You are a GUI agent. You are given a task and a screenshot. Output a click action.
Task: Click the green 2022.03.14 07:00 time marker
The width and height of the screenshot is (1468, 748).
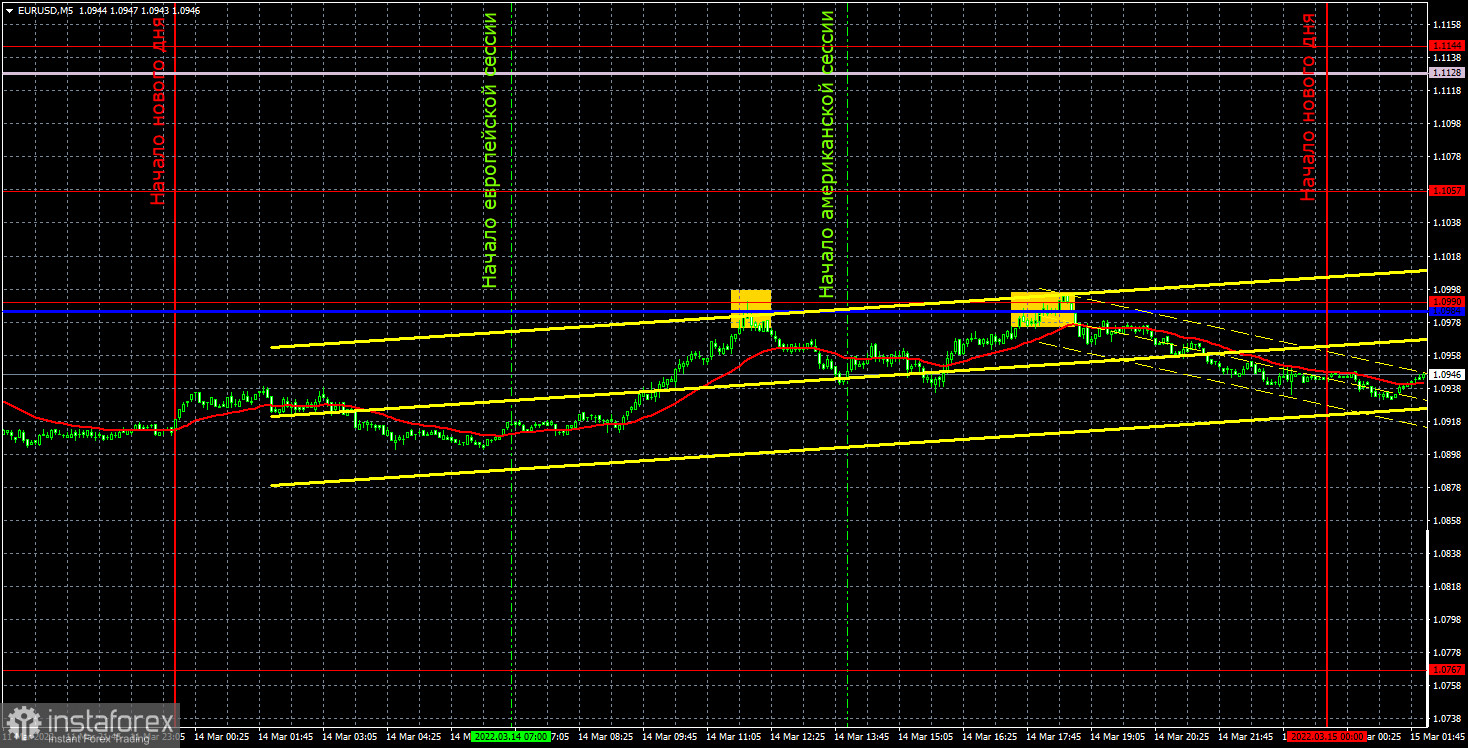click(511, 737)
